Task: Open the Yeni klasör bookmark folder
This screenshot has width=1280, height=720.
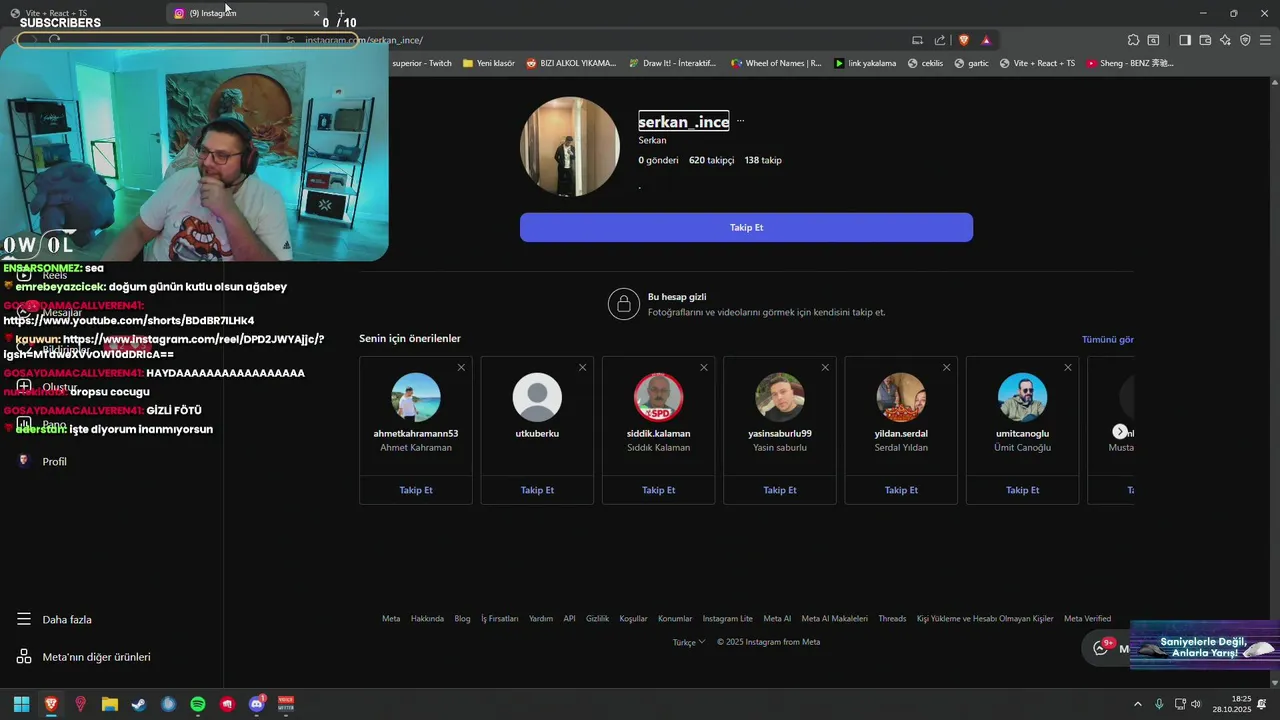Action: click(488, 63)
